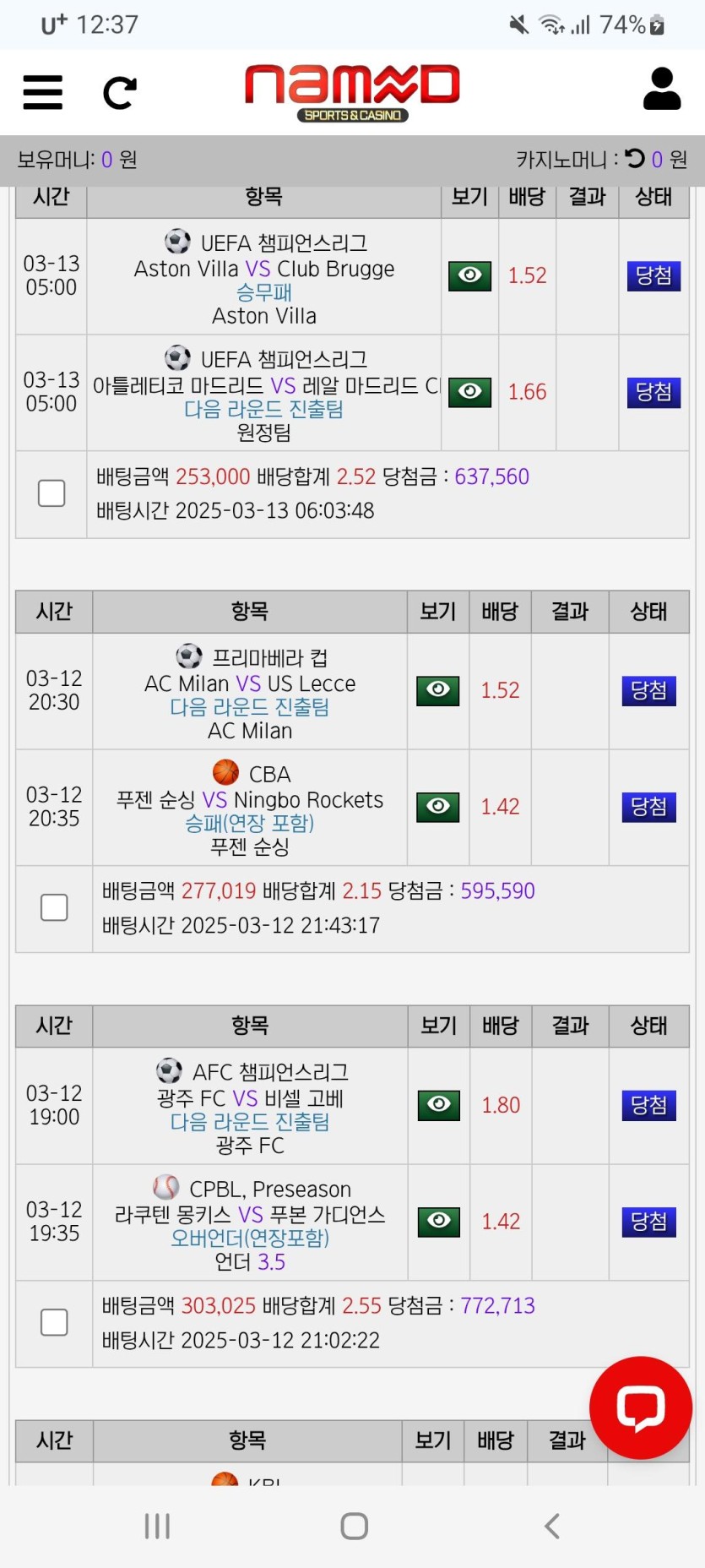The width and height of the screenshot is (705, 1568).
Task: Open the red live chat bubble
Action: click(x=641, y=1407)
